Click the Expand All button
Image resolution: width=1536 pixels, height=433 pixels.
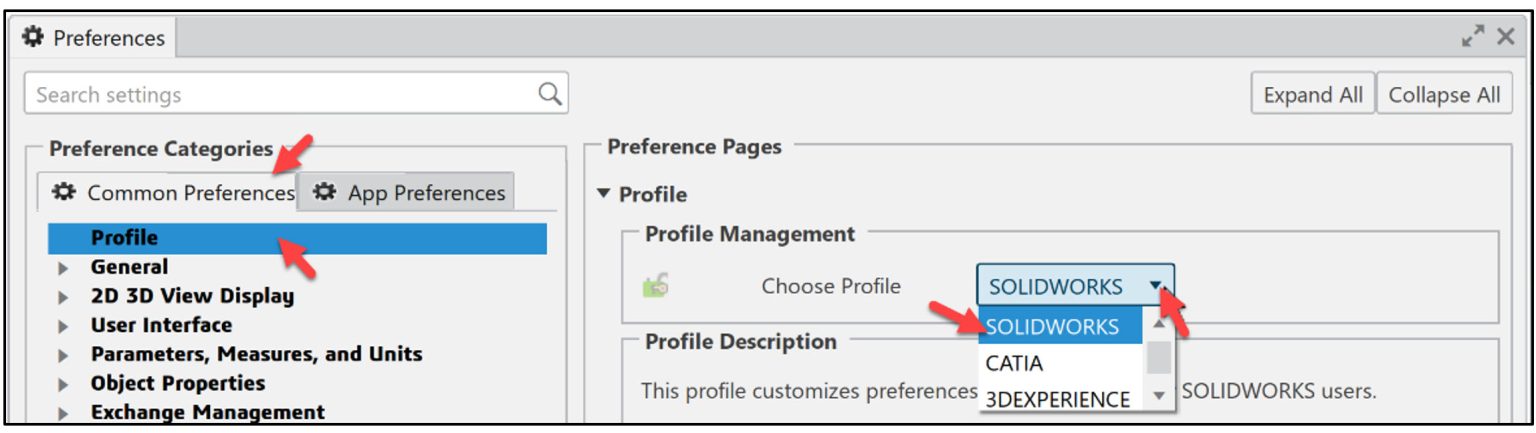point(1312,95)
